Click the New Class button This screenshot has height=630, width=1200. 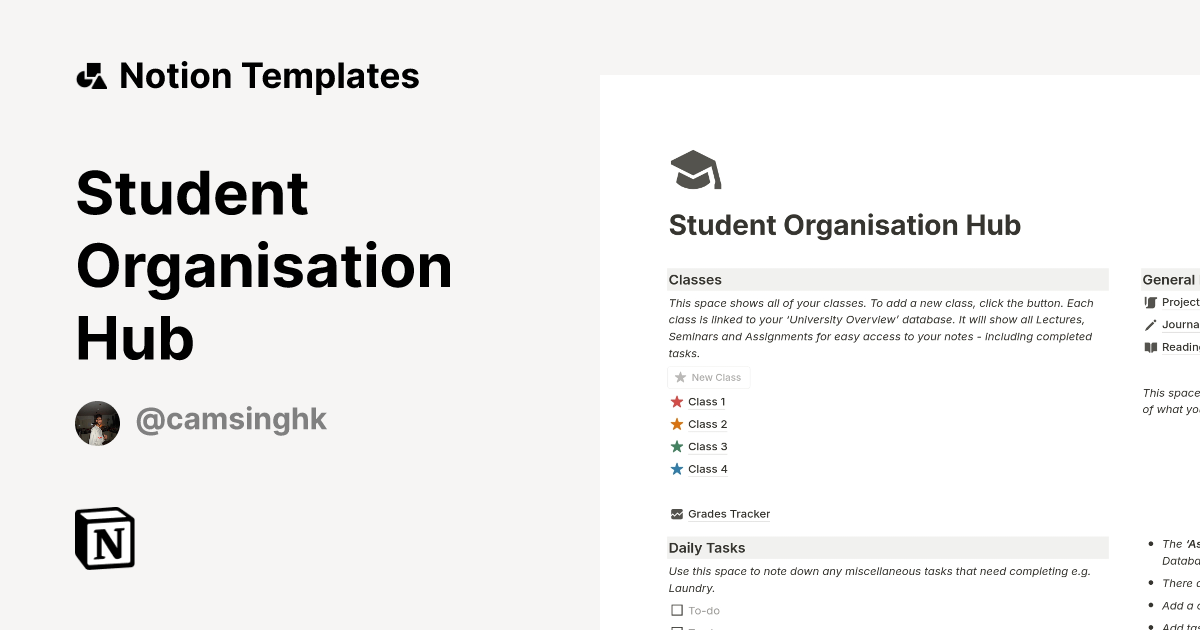[709, 377]
